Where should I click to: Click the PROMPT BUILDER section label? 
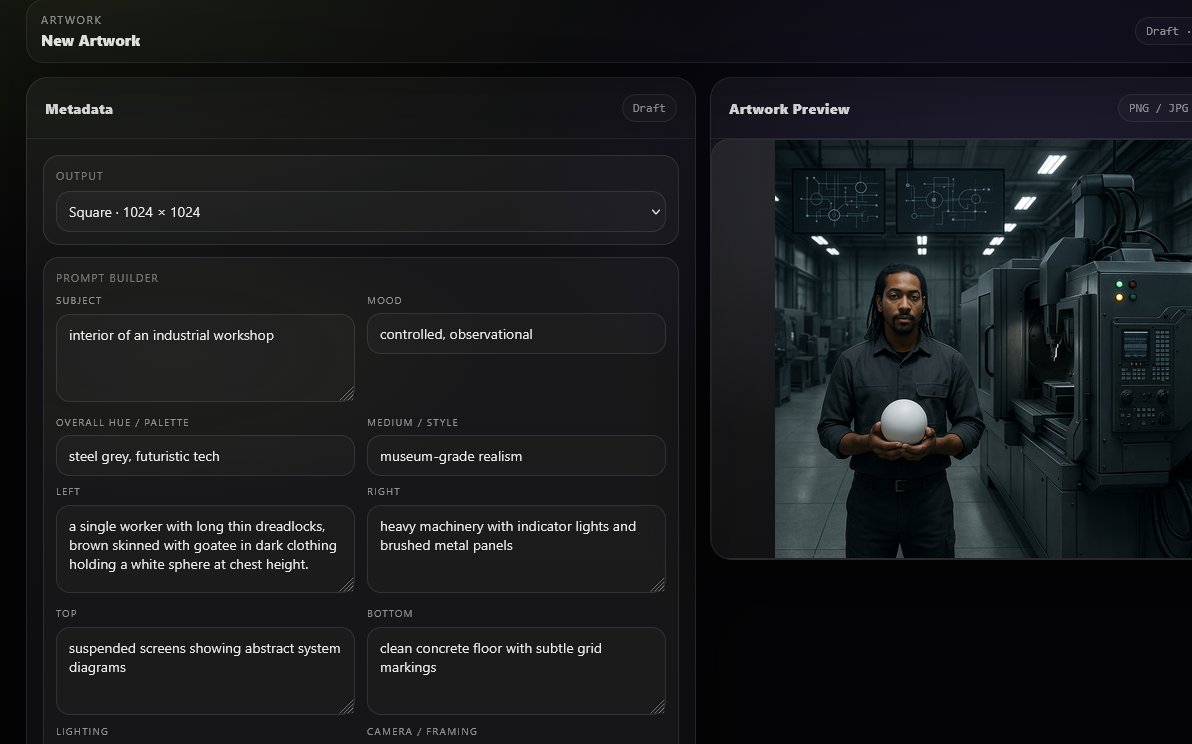coord(107,278)
